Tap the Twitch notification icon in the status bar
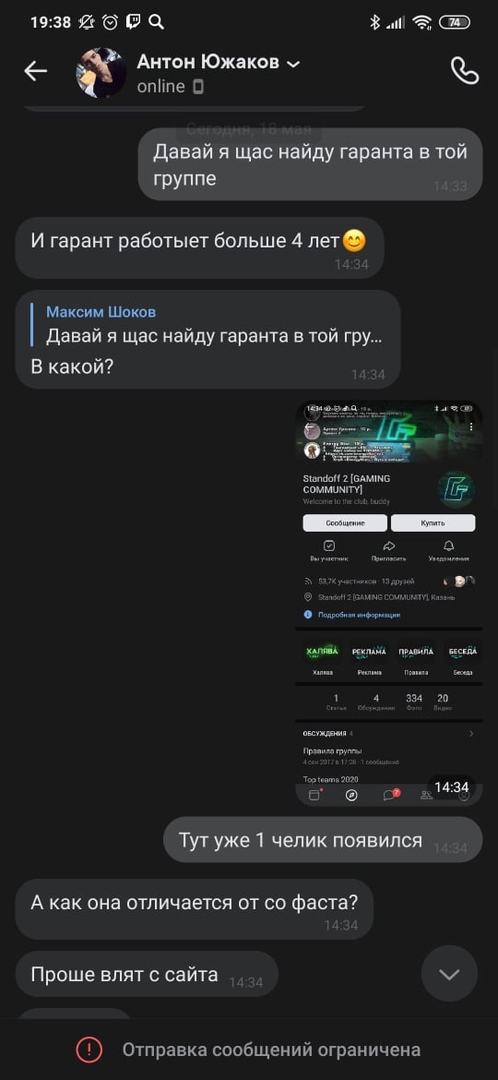The height and width of the screenshot is (1080, 498). click(133, 22)
